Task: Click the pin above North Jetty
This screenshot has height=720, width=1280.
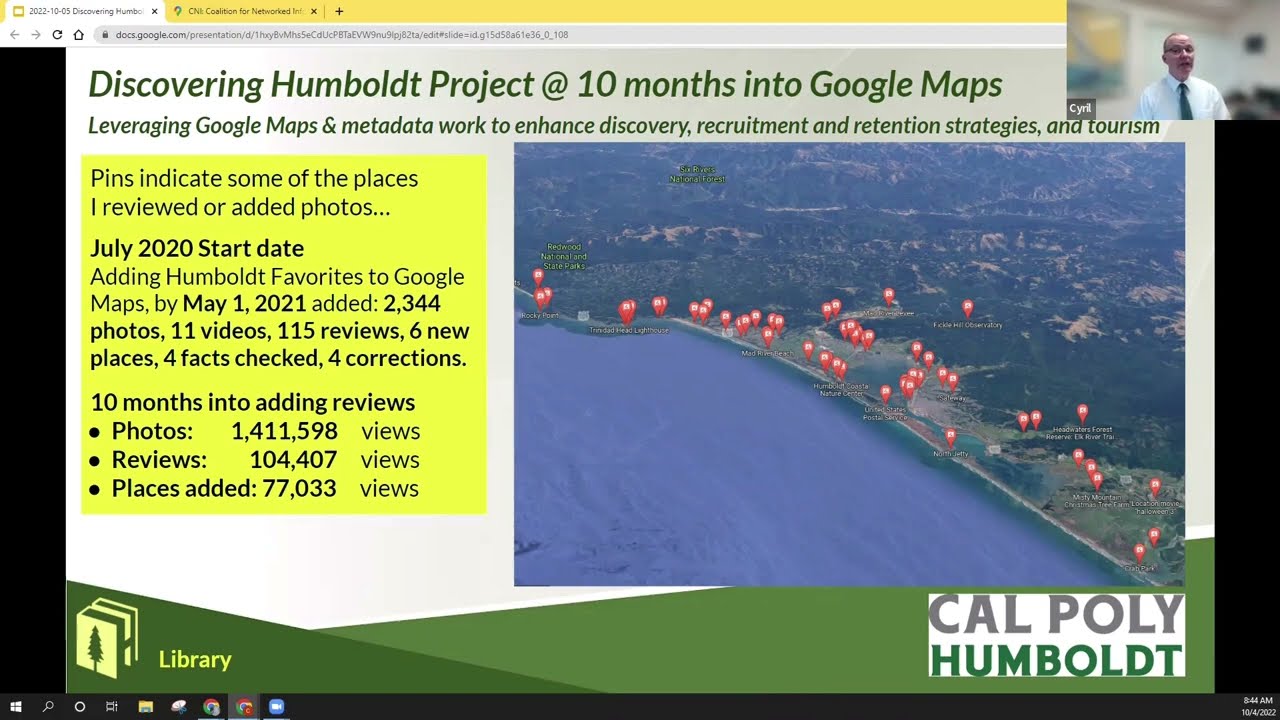Action: pos(950,437)
